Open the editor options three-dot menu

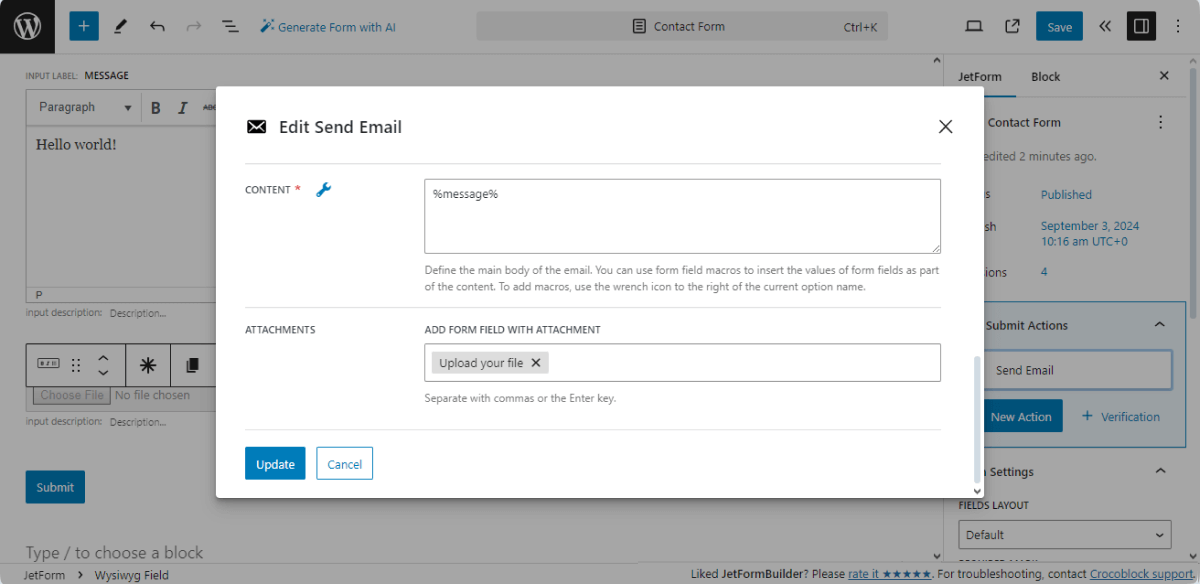[1179, 25]
